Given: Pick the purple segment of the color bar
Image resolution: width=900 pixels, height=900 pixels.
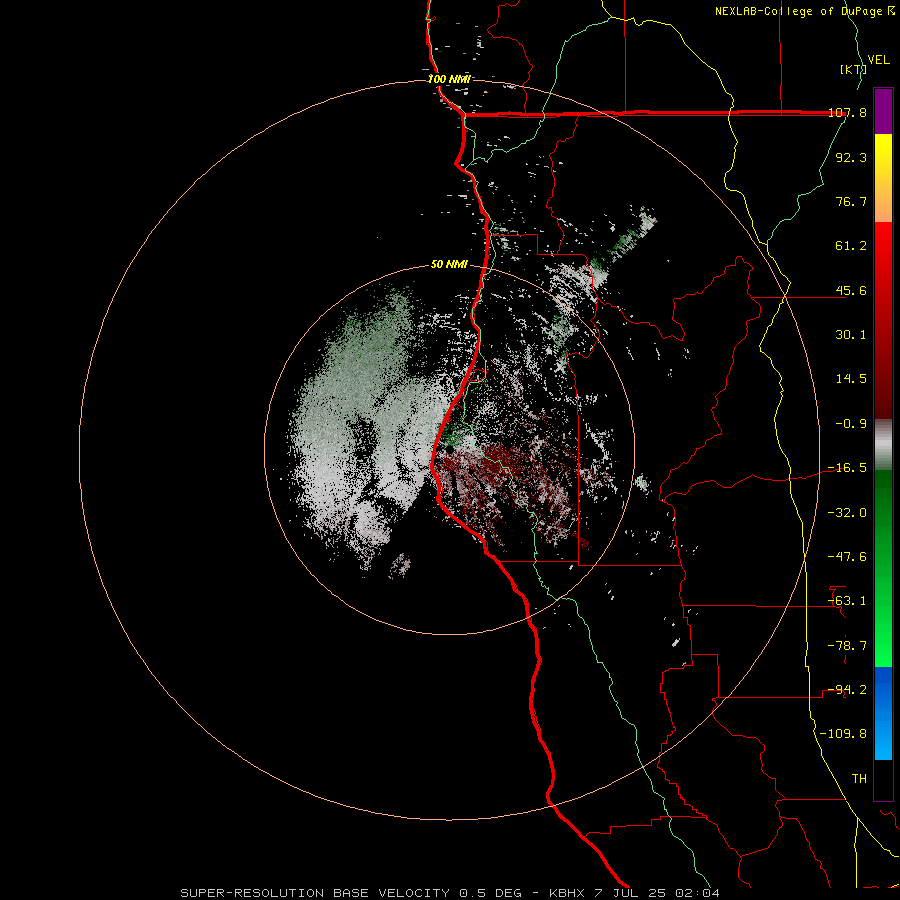Looking at the screenshot, I should tap(883, 111).
